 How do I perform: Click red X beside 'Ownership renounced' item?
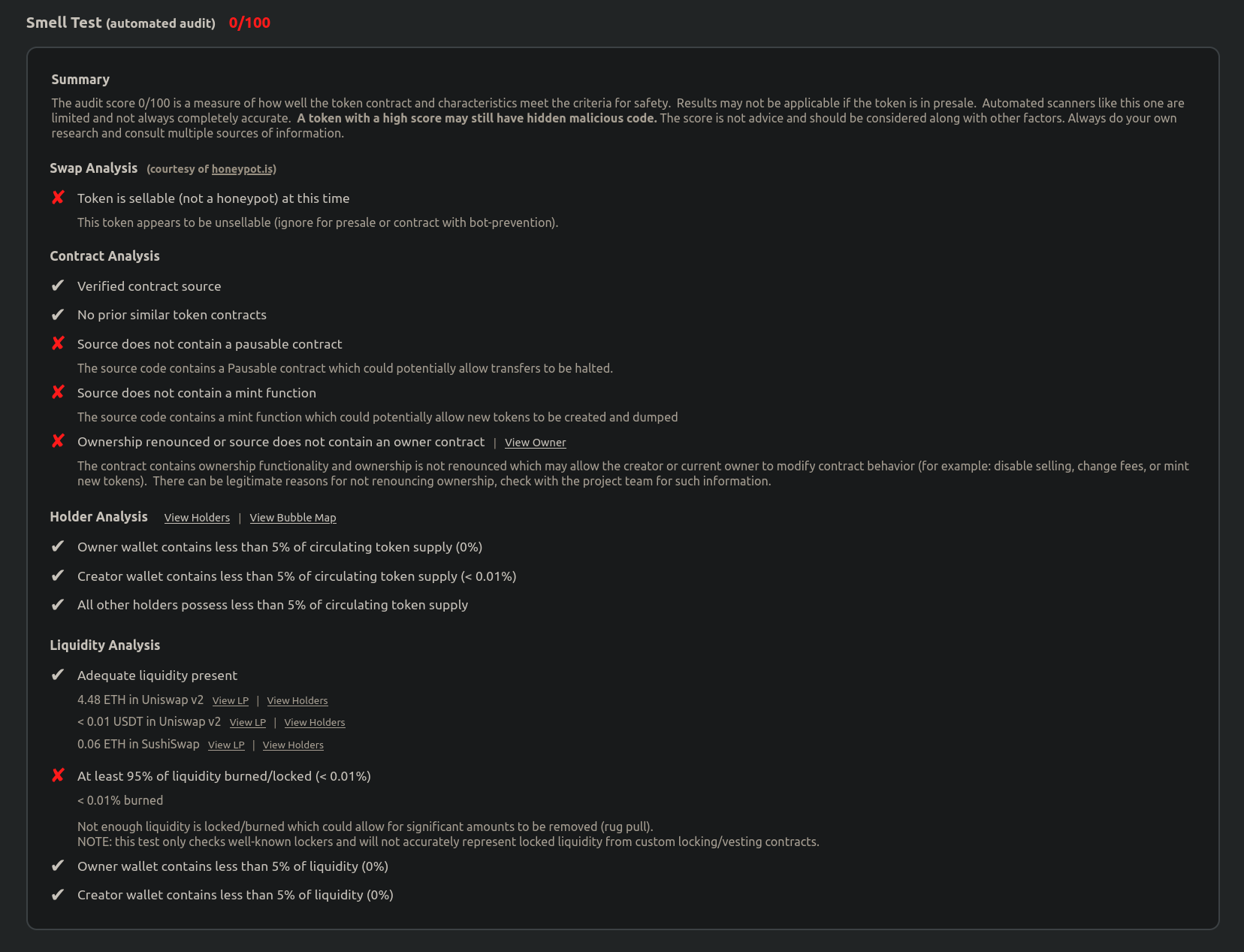(x=58, y=441)
